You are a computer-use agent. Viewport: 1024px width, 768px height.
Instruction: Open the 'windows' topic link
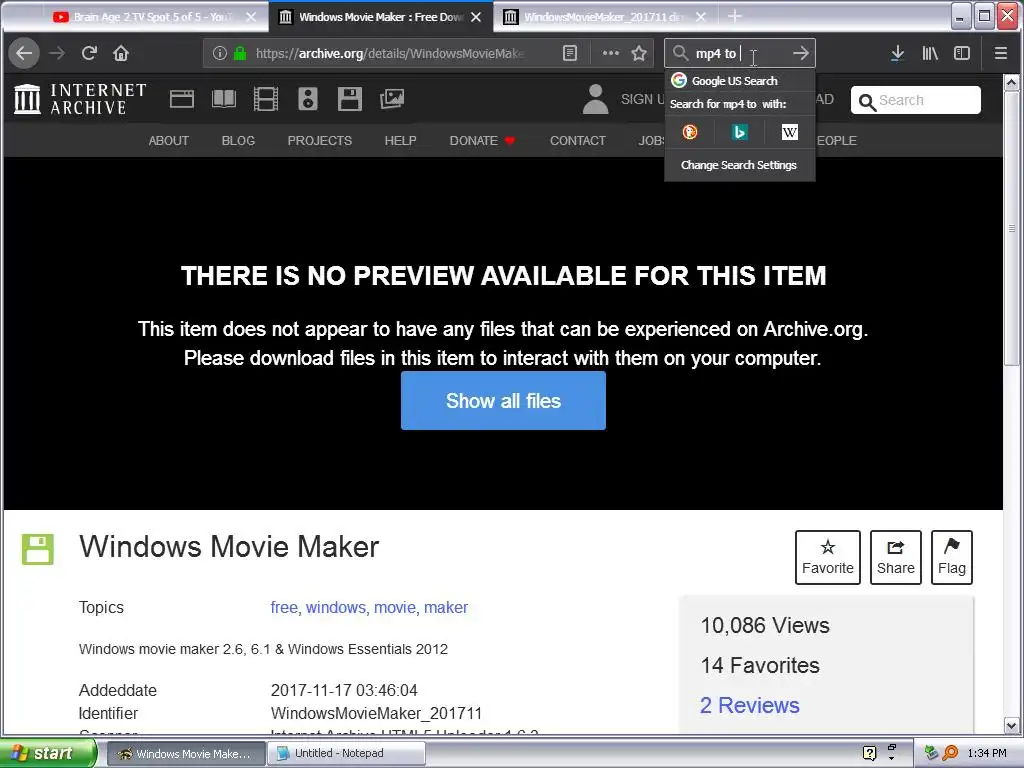[336, 607]
